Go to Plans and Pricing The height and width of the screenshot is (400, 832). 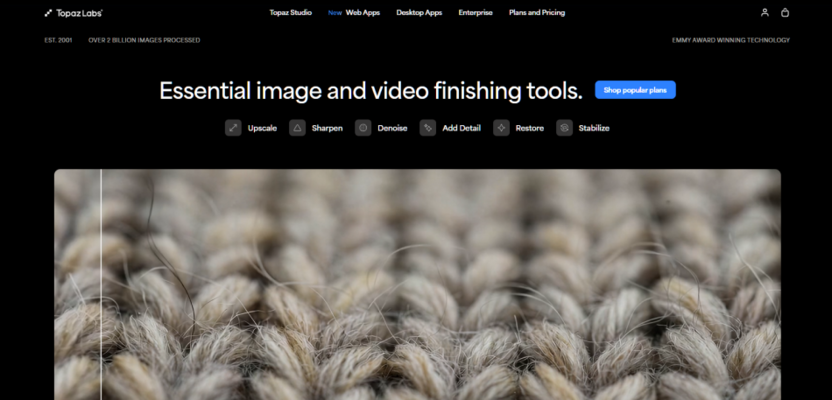point(537,13)
